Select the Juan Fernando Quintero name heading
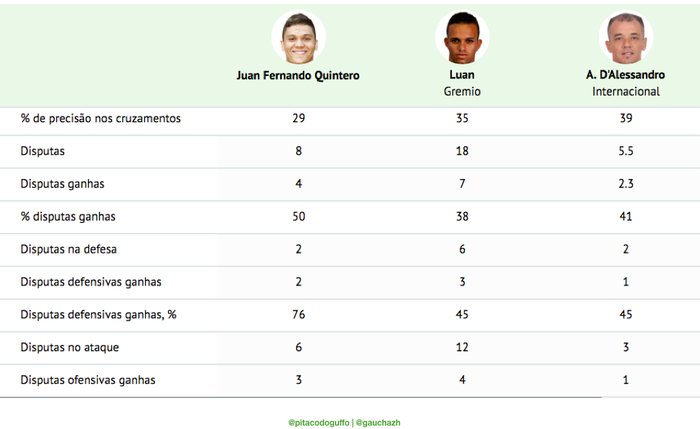The image size is (700, 429). (x=298, y=75)
